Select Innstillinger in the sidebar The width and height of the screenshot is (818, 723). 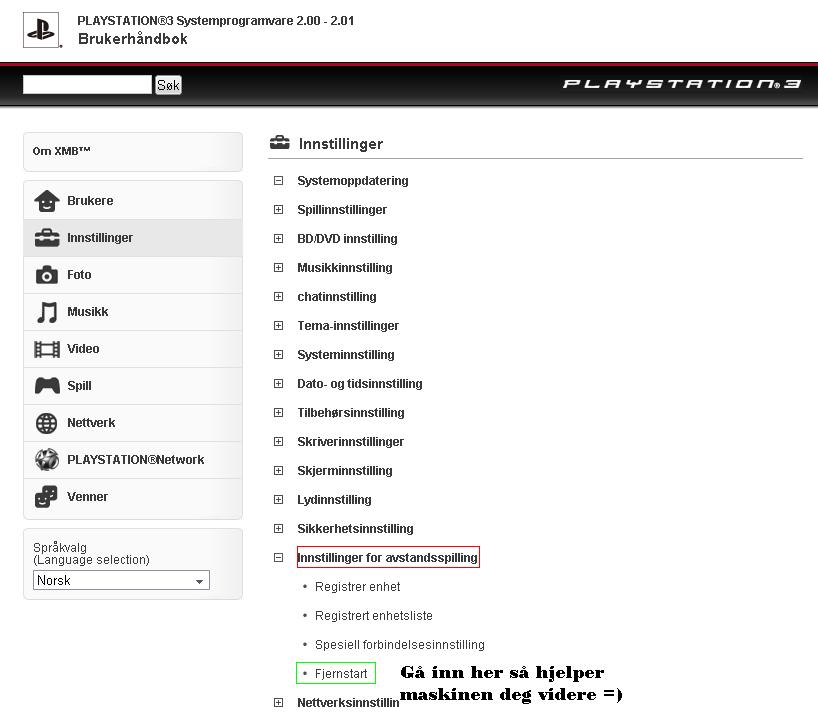point(133,238)
